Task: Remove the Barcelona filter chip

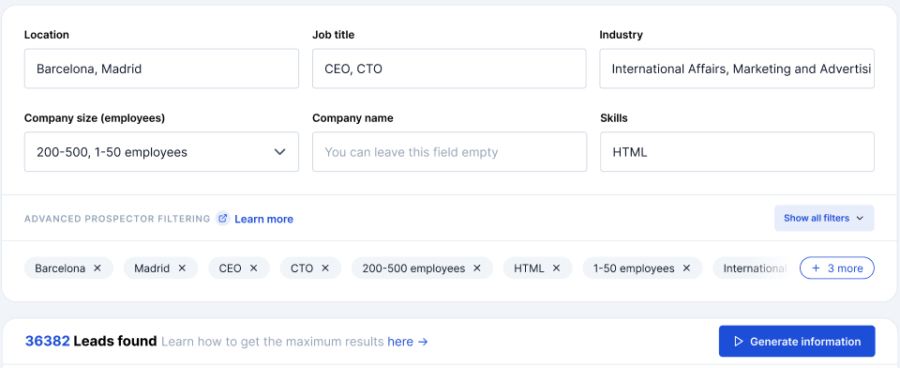Action: click(x=97, y=268)
